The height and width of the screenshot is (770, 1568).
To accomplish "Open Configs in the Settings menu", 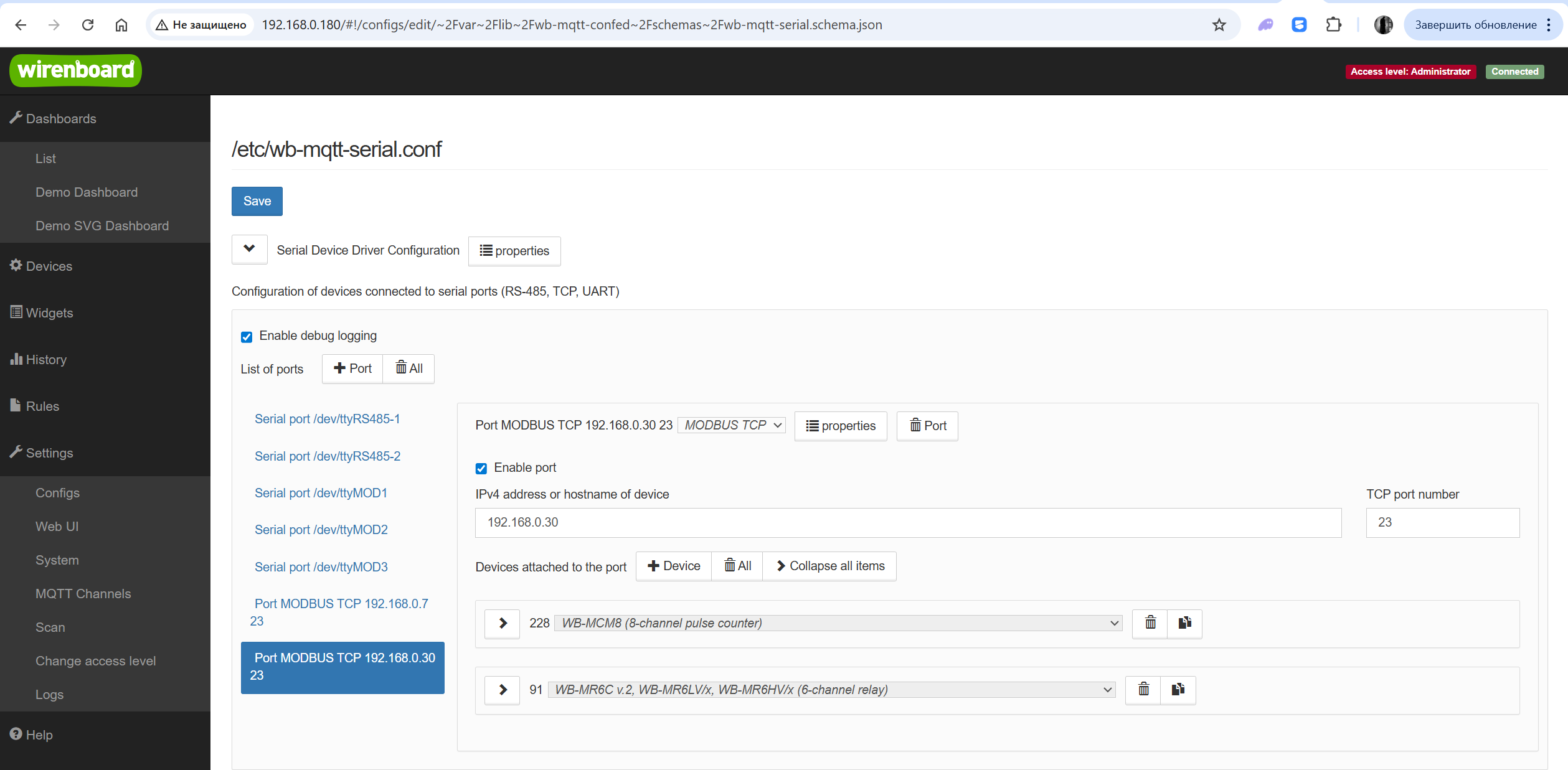I will coord(57,493).
